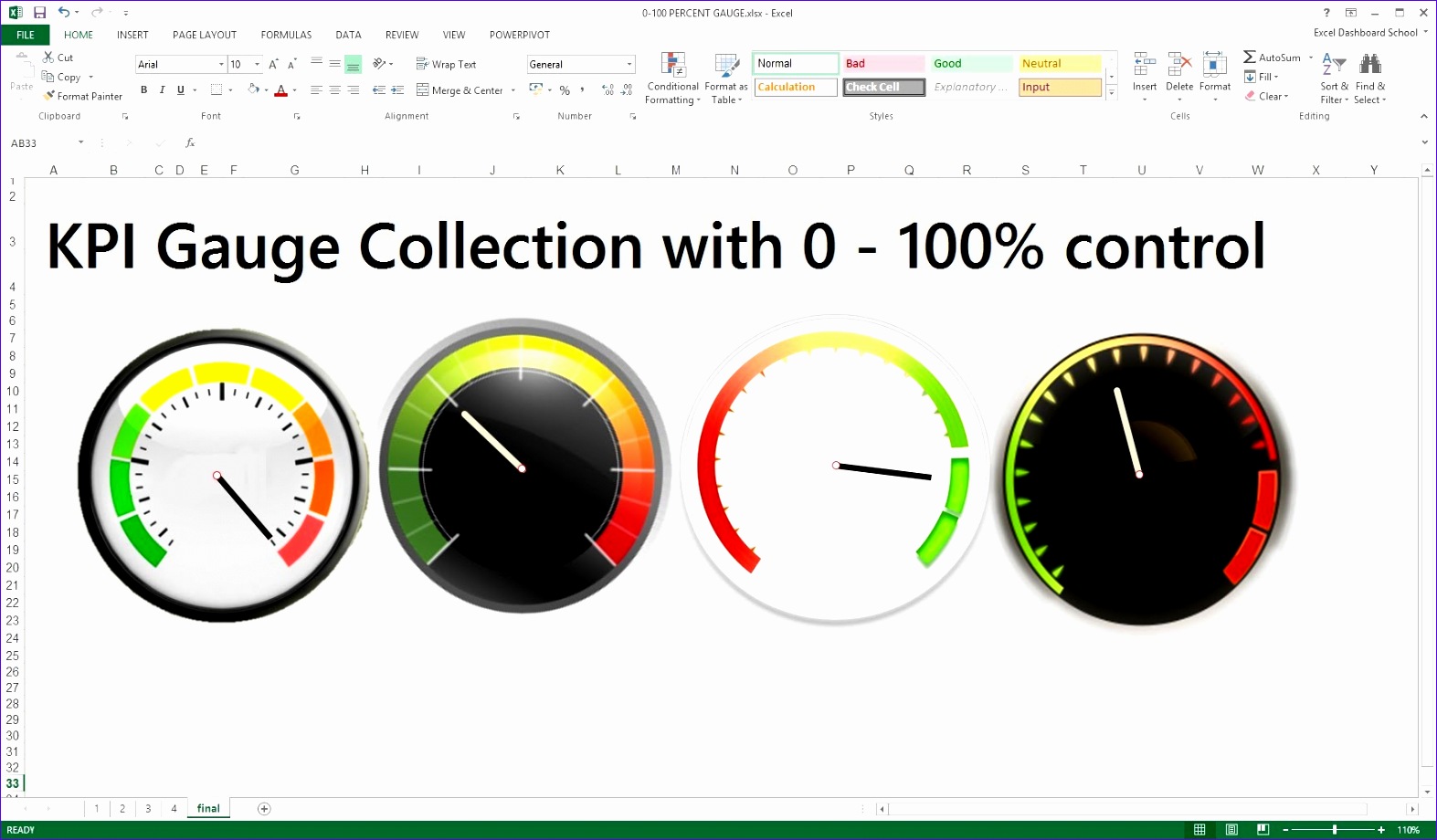Apply the Check Cell style
Screen dimensions: 1437x840
tap(883, 87)
